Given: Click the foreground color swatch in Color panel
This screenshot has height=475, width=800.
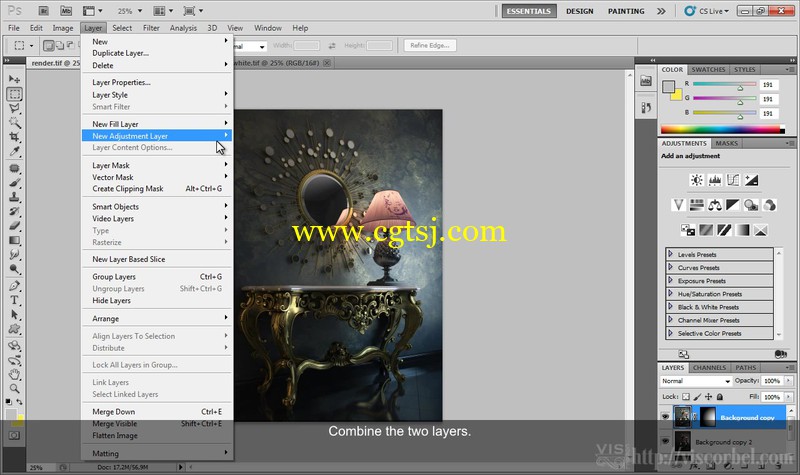Looking at the screenshot, I should tap(668, 87).
